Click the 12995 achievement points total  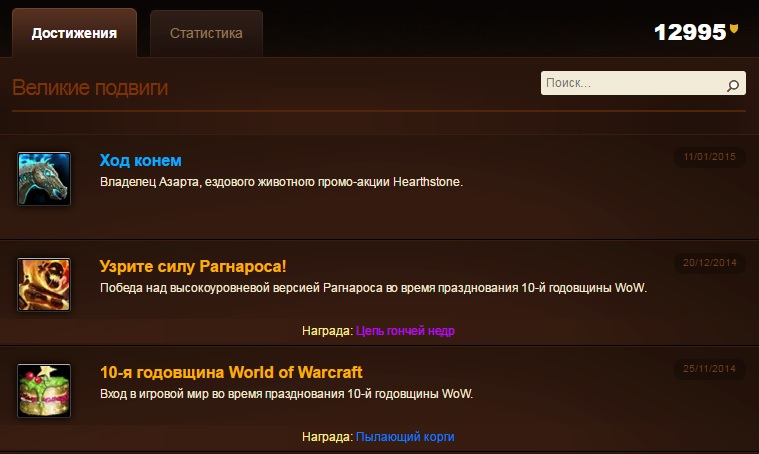690,32
